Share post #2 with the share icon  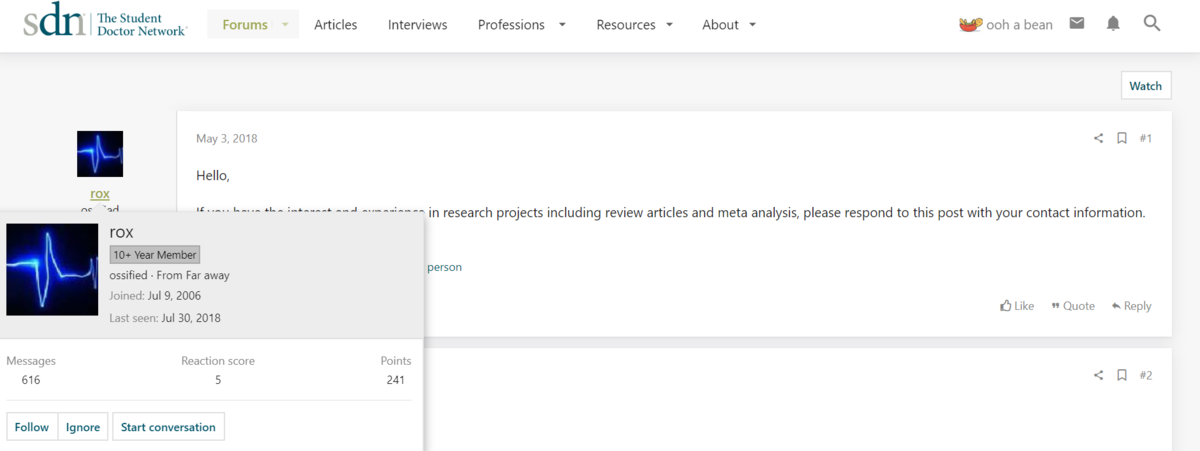click(x=1098, y=375)
